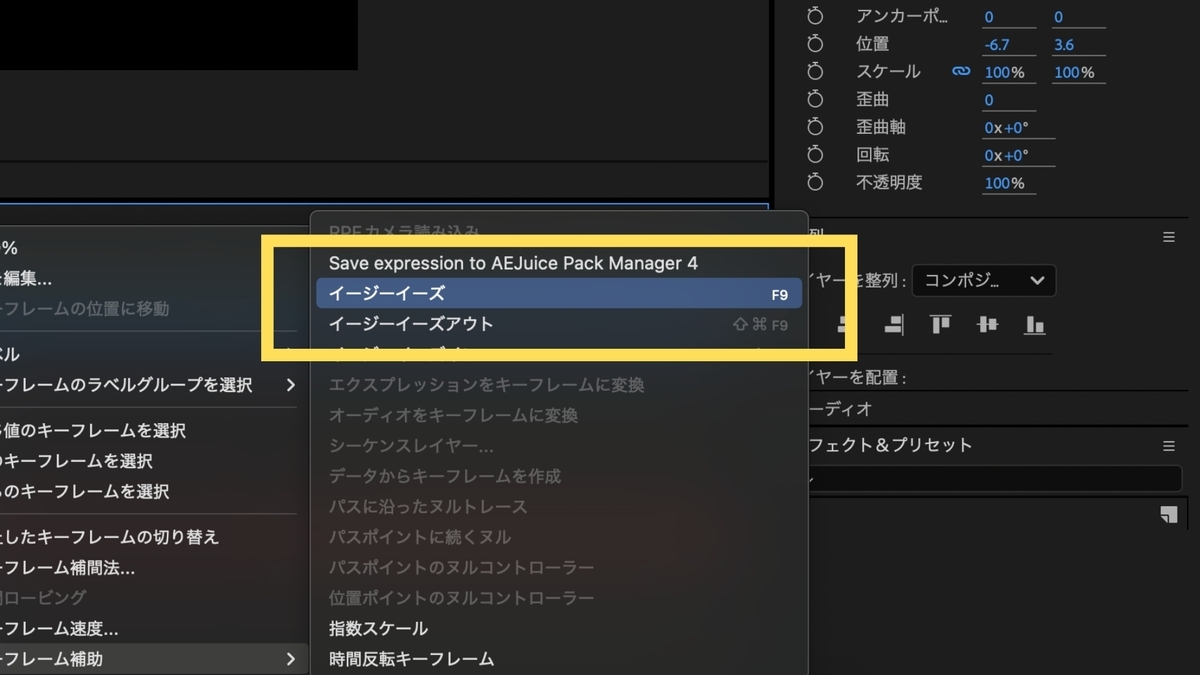Click パスポイントに続くヌル item

(559, 537)
